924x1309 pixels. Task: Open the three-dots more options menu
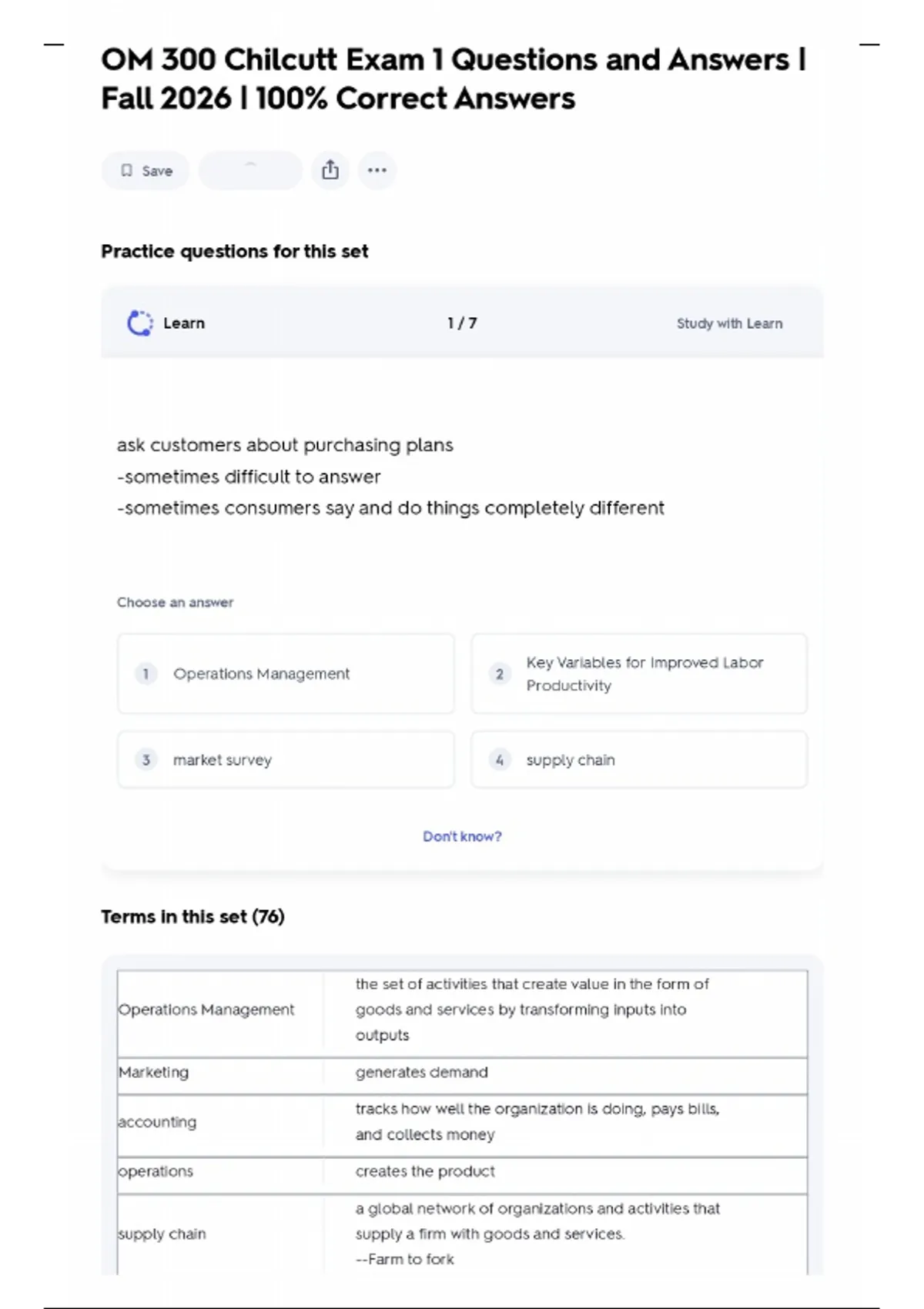pyautogui.click(x=377, y=170)
